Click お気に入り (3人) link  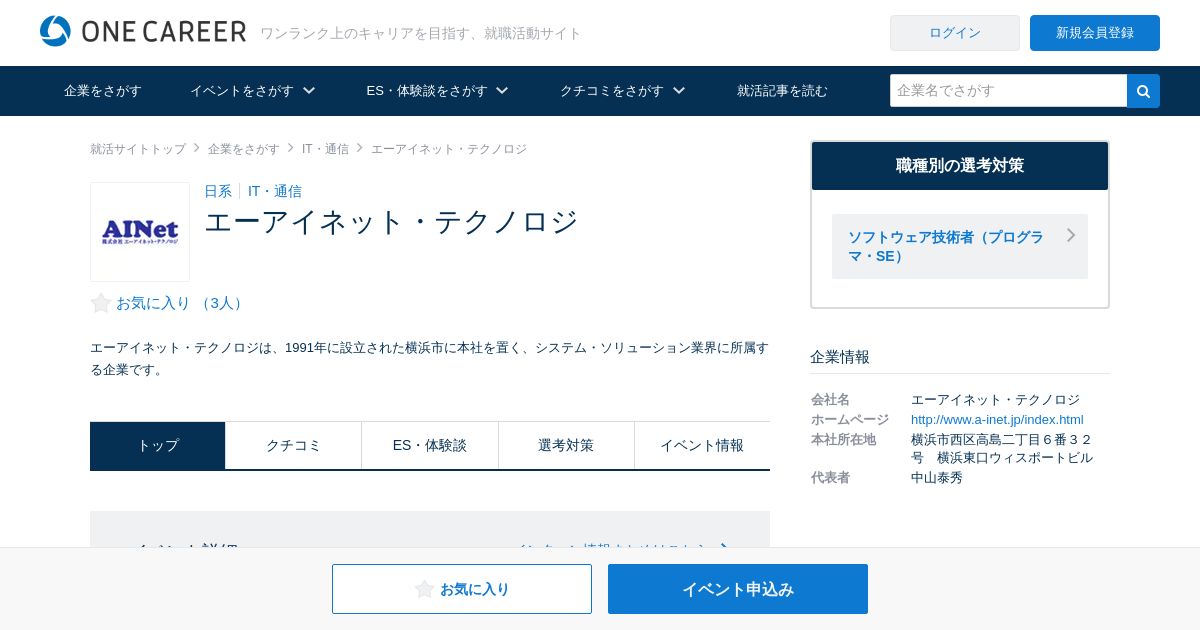[182, 303]
